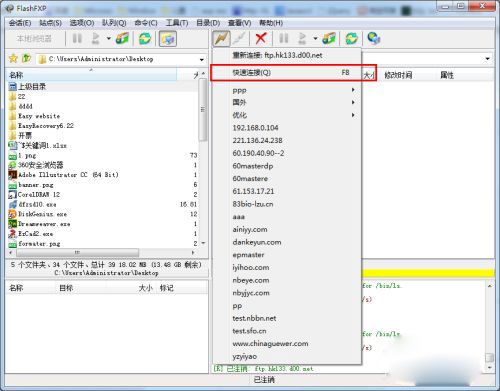Select site yzyiyao
The height and width of the screenshot is (391, 500).
[x=287, y=356]
